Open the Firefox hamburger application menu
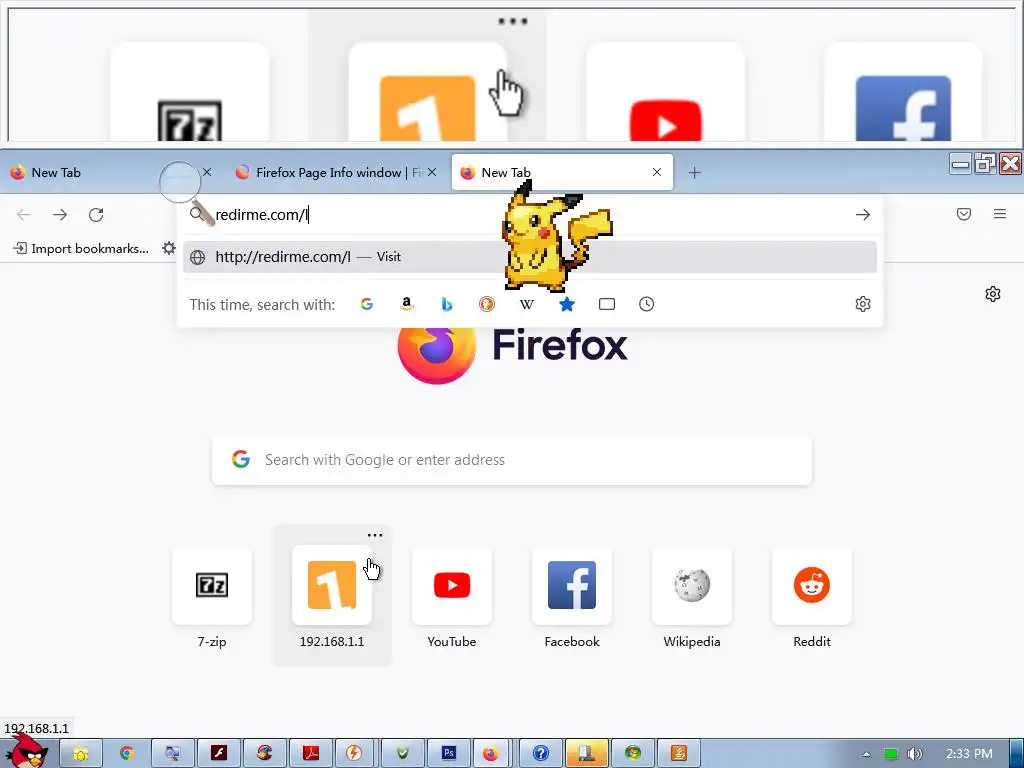The image size is (1024, 768). (1000, 214)
